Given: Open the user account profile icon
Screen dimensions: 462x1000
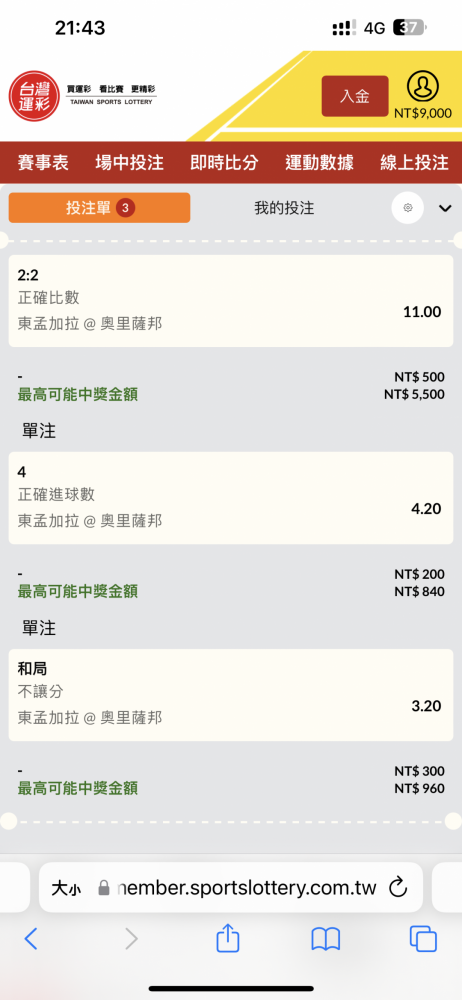Looking at the screenshot, I should pos(423,87).
